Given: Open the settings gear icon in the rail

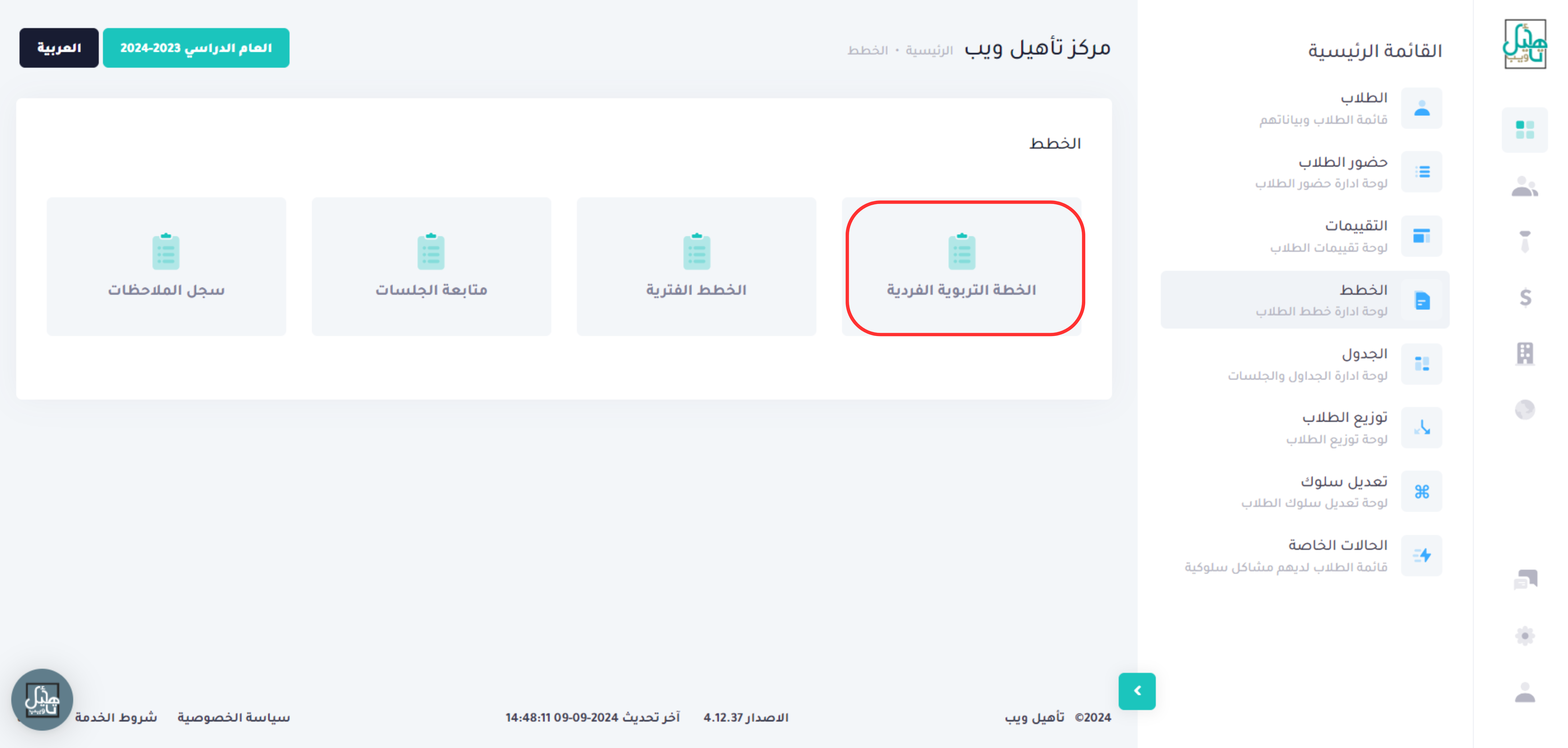Looking at the screenshot, I should [x=1525, y=636].
